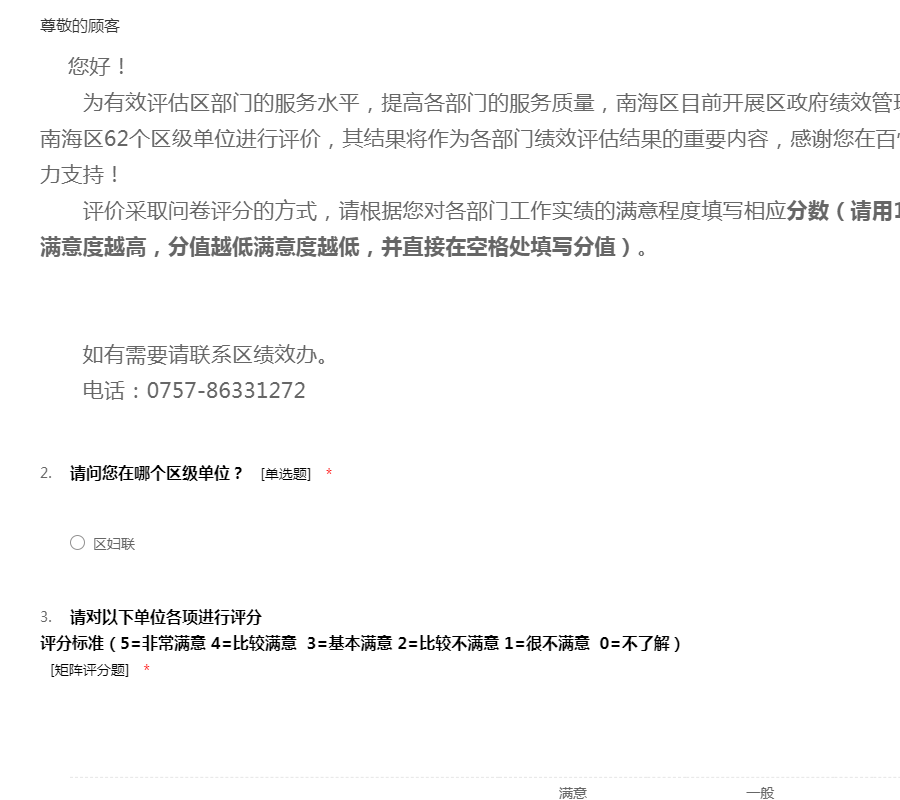Viewport: 900px width, 800px height.
Task: Click the 一般 column header
Action: point(760,793)
